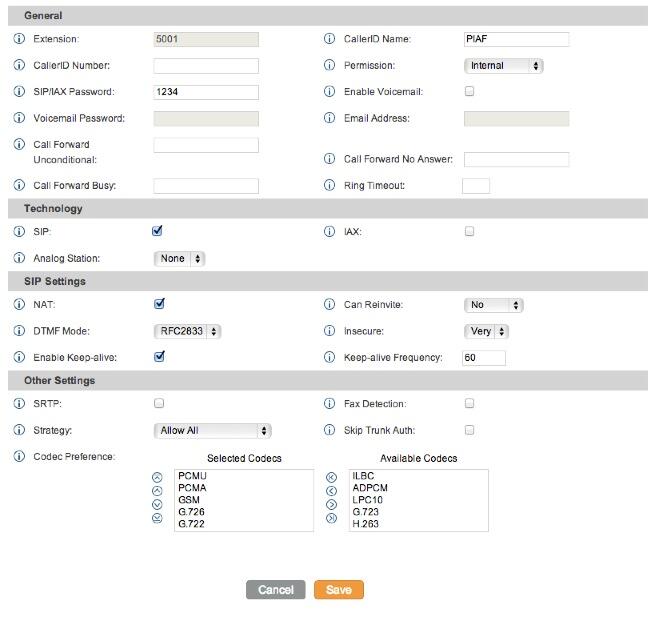Screen dimensions: 655x621
Task: Show help for DTMF Mode
Action: pyautogui.click(x=19, y=331)
